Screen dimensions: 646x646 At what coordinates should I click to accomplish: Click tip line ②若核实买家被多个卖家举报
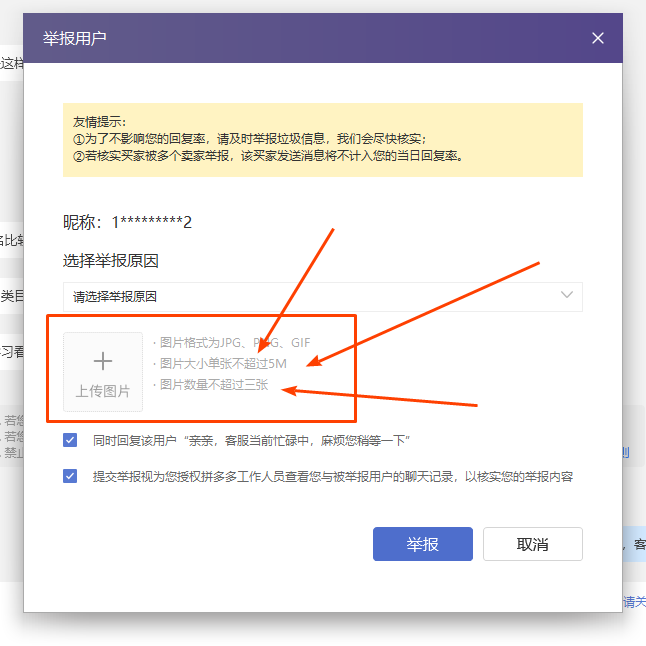(151, 156)
